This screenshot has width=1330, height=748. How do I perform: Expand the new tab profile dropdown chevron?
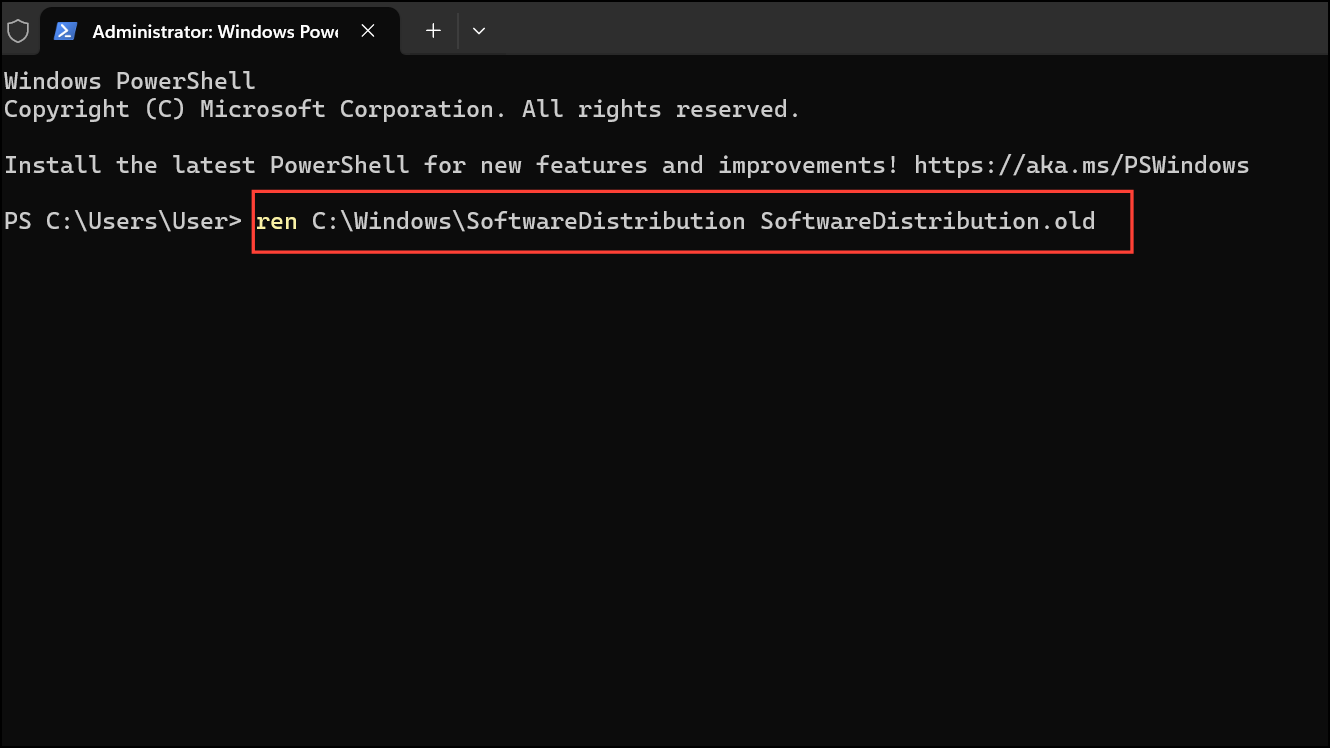479,31
